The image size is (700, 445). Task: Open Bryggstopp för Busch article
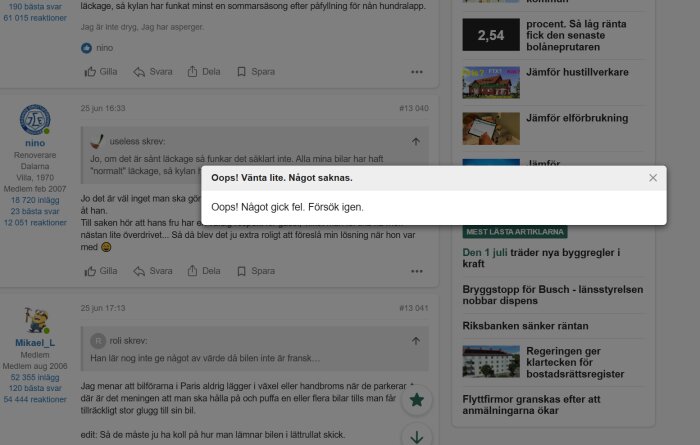pos(553,295)
